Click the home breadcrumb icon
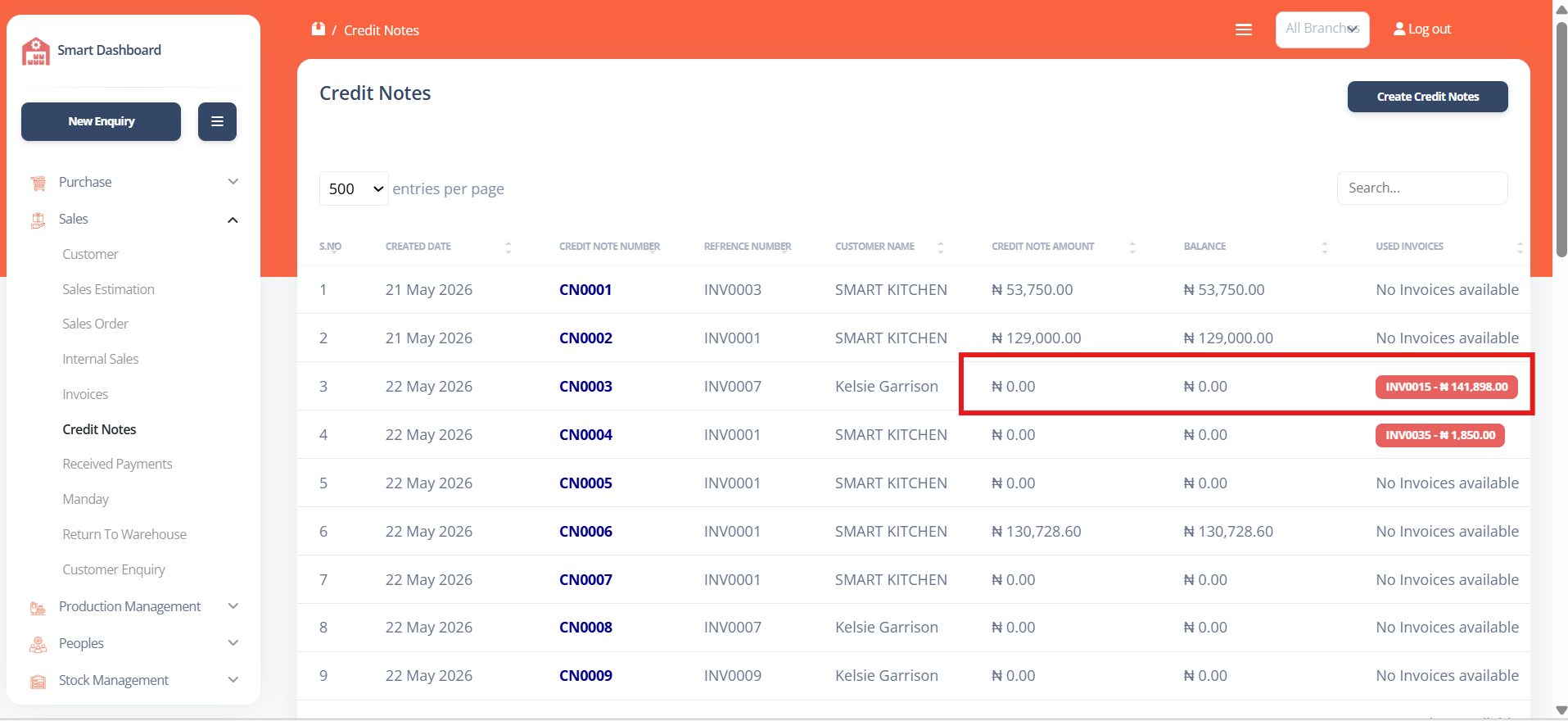1568x721 pixels. click(x=319, y=29)
